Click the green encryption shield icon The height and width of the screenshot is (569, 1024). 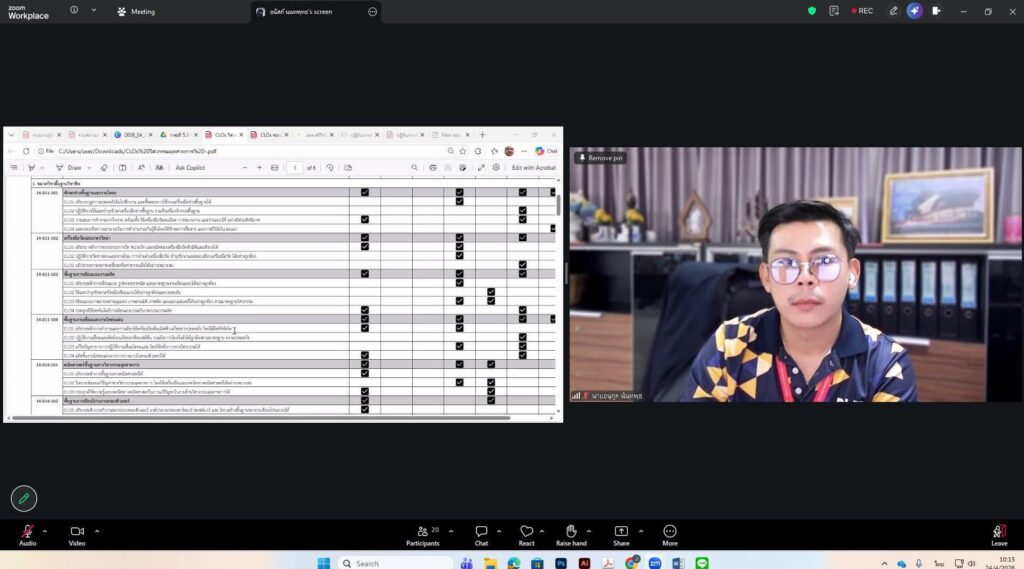[x=812, y=11]
